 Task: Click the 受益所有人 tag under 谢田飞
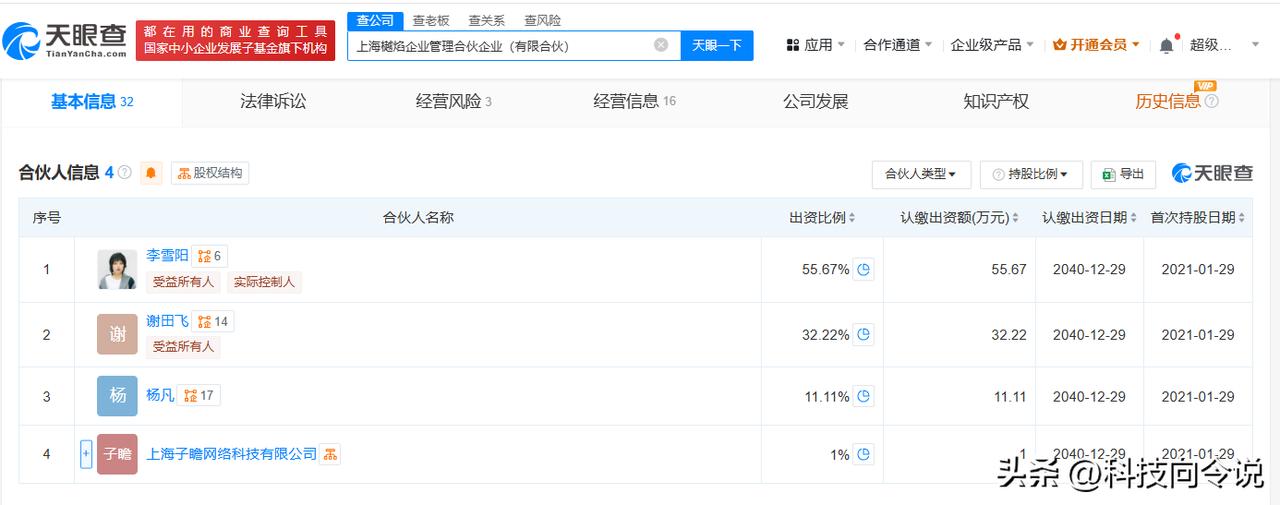(x=183, y=346)
